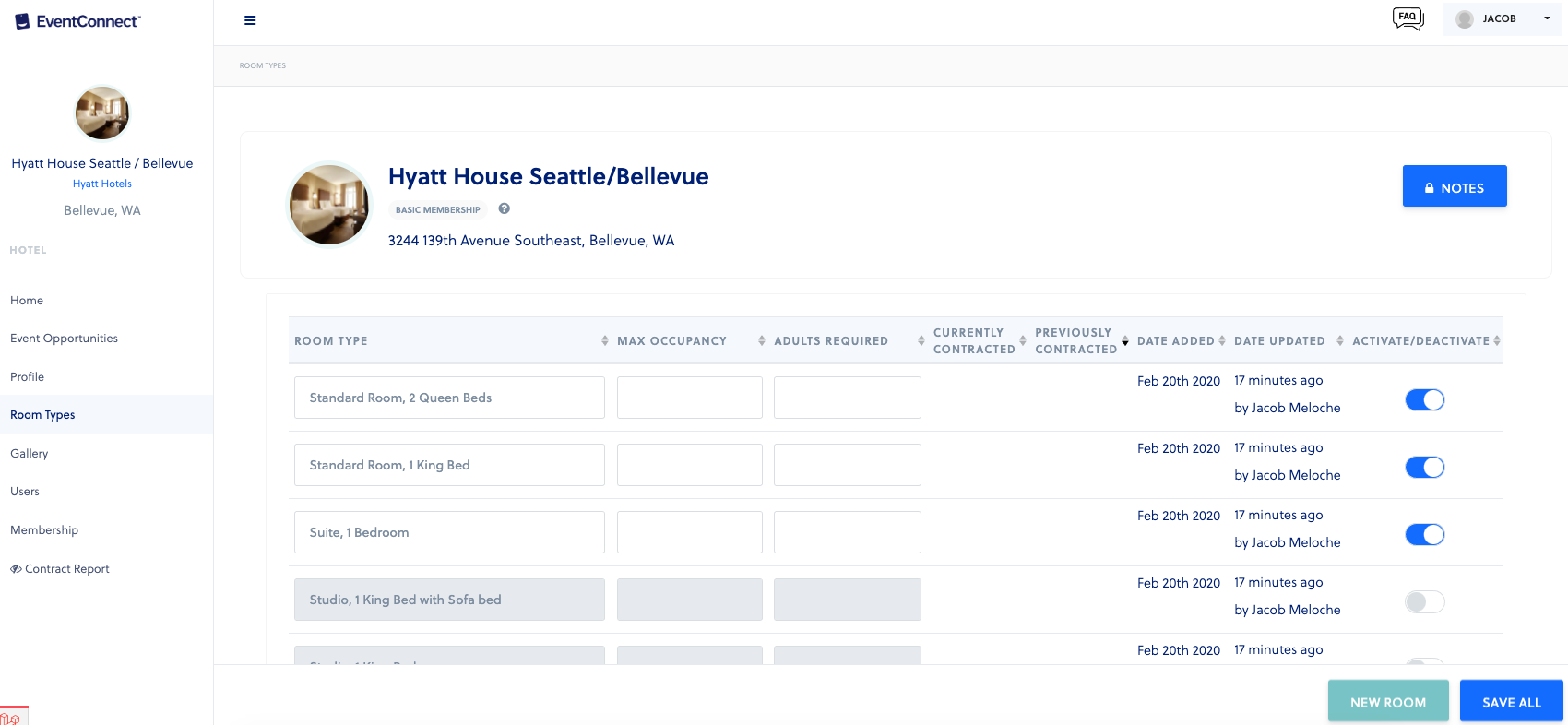Click the membership help question icon
This screenshot has width=1568, height=725.
(505, 208)
